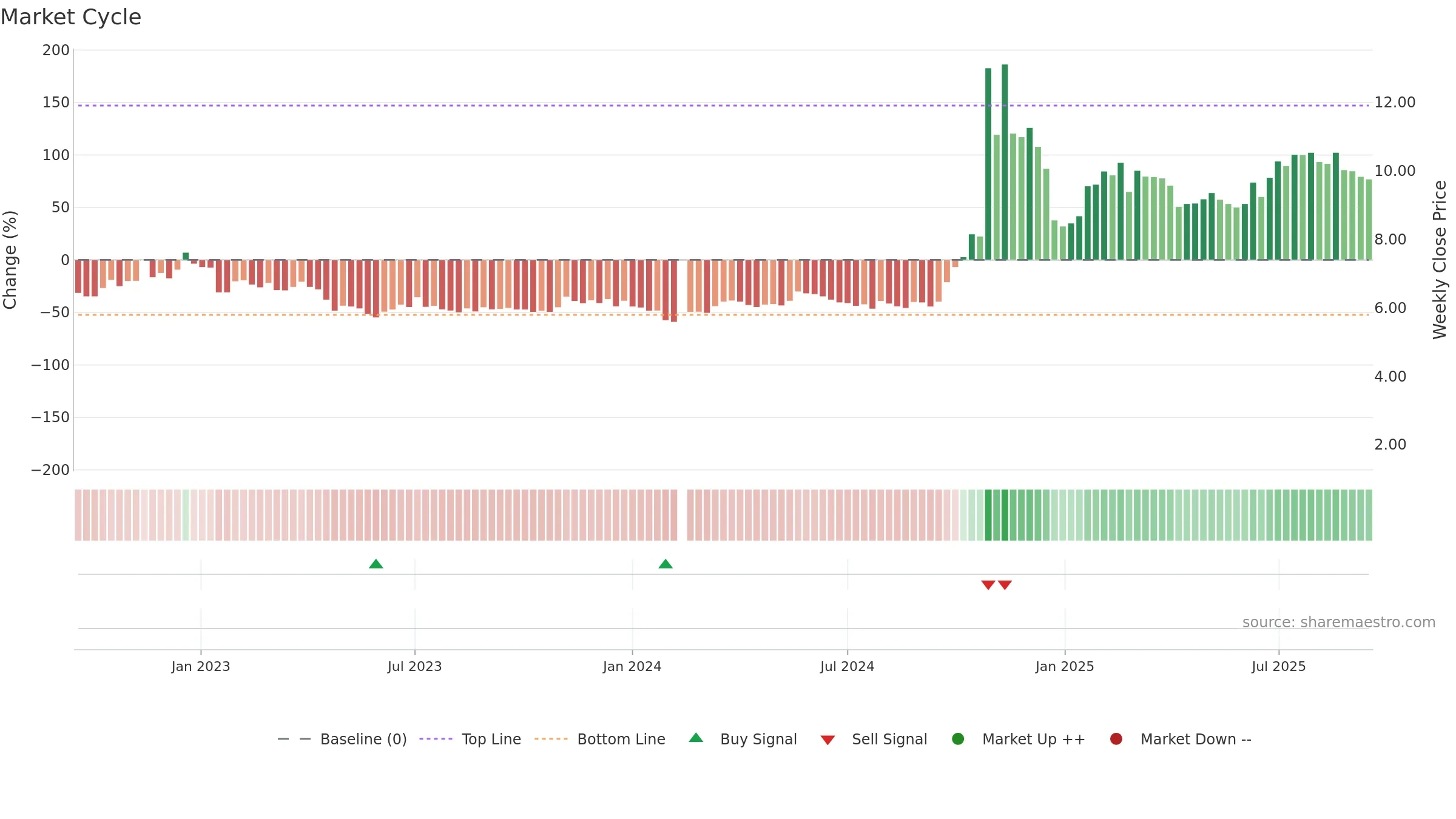Click the small green bar near Jan 2023
The height and width of the screenshot is (819, 1456).
[x=186, y=257]
